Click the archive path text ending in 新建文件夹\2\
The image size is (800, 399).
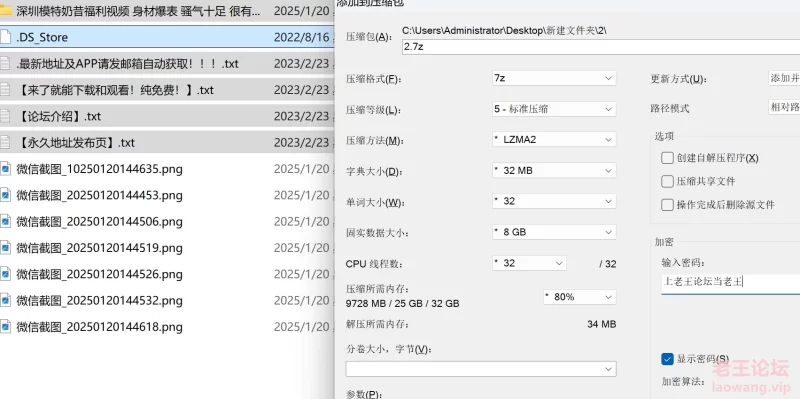point(504,31)
